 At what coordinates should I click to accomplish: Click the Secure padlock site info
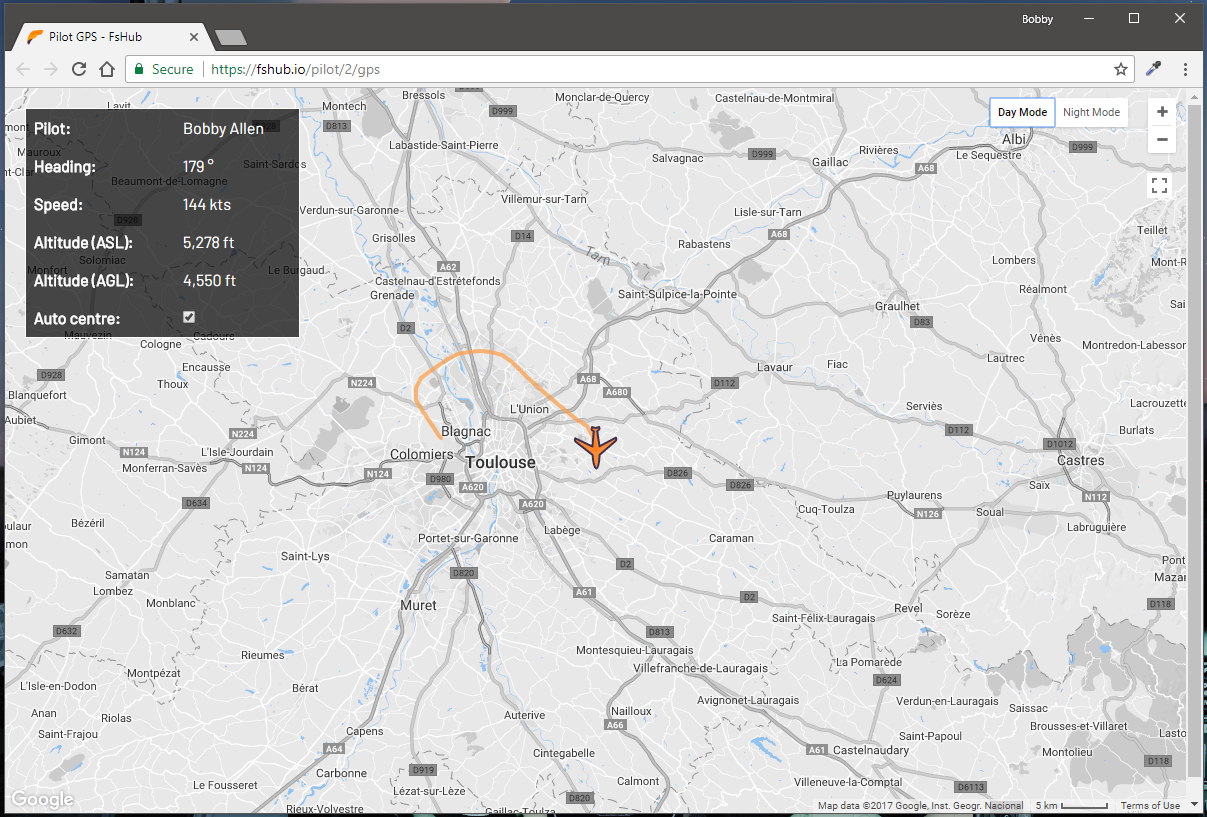[163, 69]
